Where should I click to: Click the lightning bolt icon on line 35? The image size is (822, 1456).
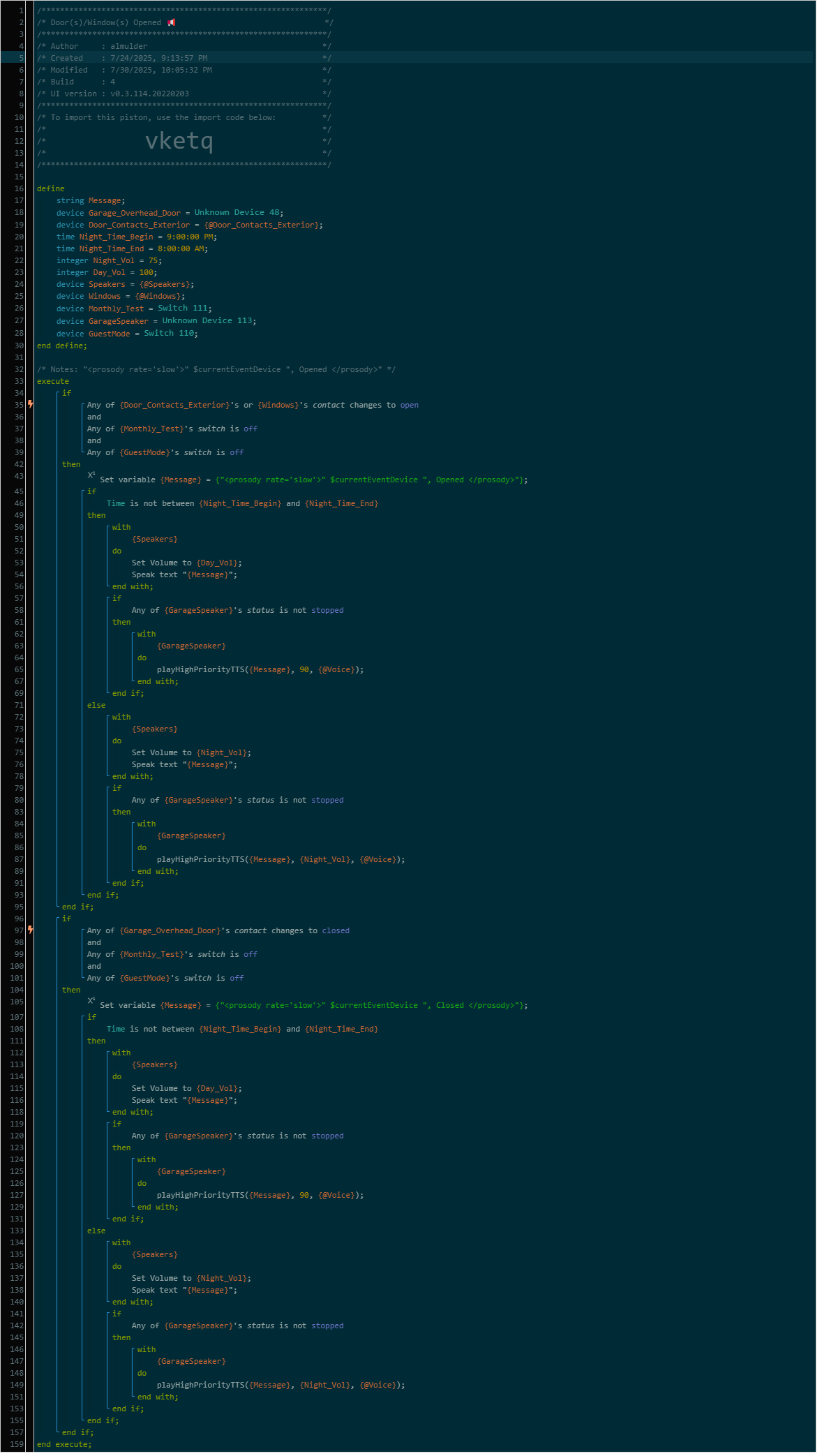[30, 404]
